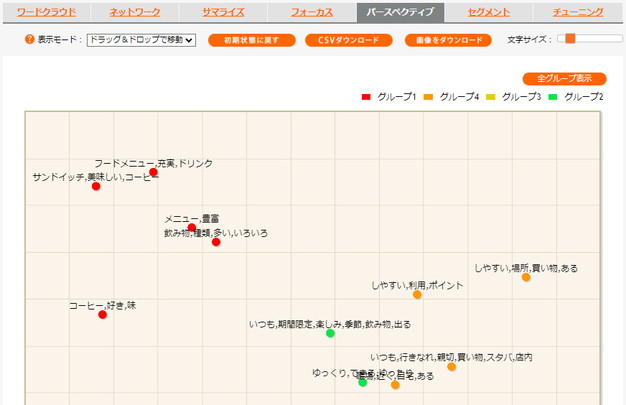The width and height of the screenshot is (626, 405).
Task: Open the ネットワーク tab
Action: tap(135, 12)
